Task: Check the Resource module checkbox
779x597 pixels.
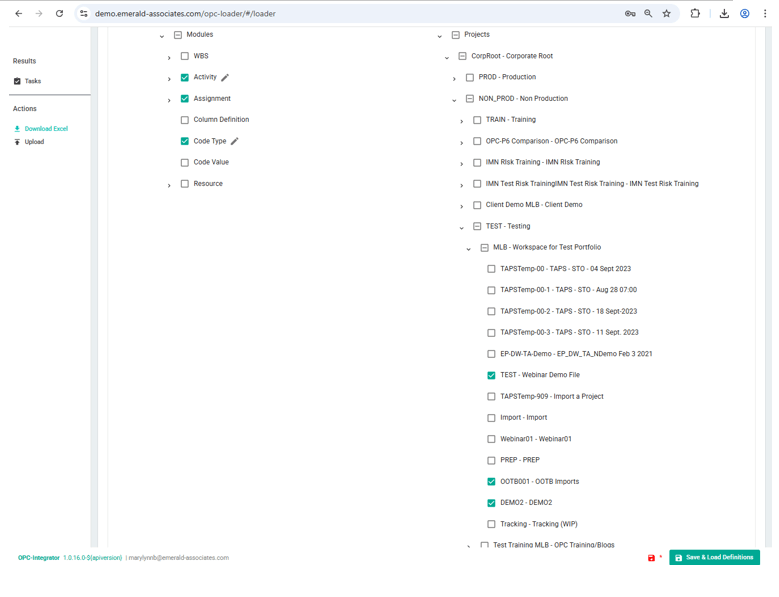Action: click(x=185, y=184)
